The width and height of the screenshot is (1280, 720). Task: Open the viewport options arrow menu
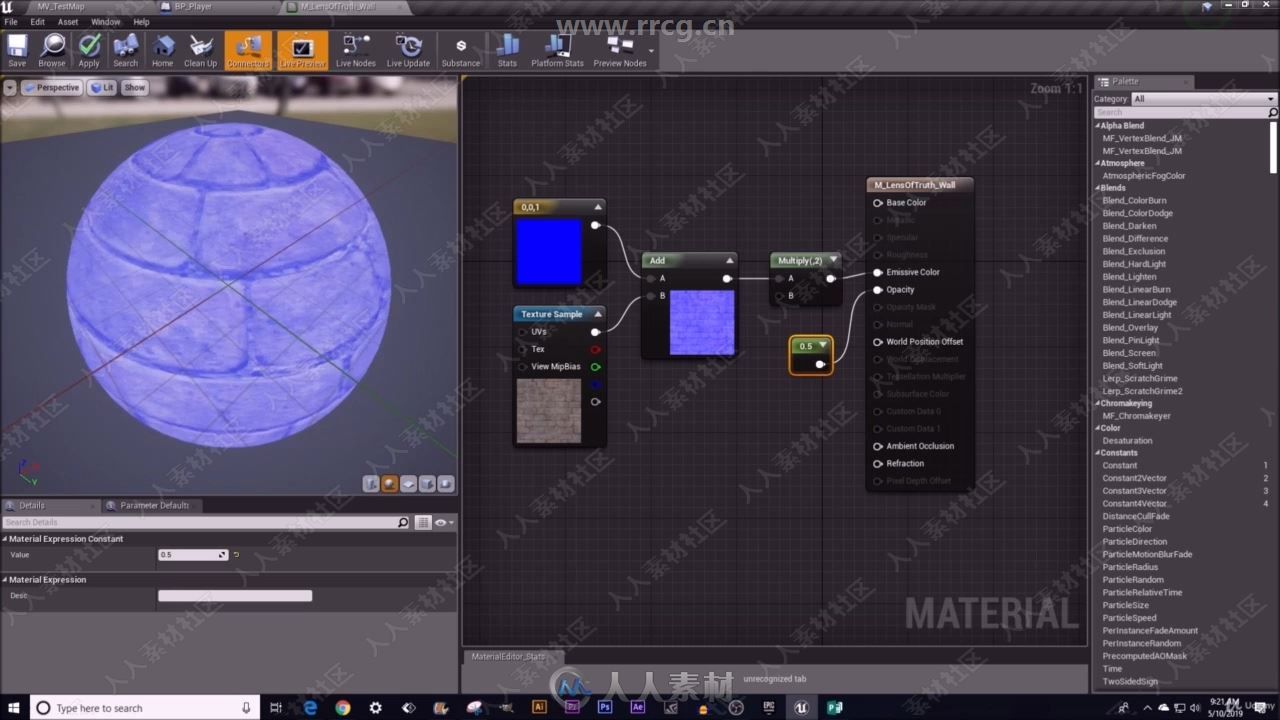coord(10,87)
